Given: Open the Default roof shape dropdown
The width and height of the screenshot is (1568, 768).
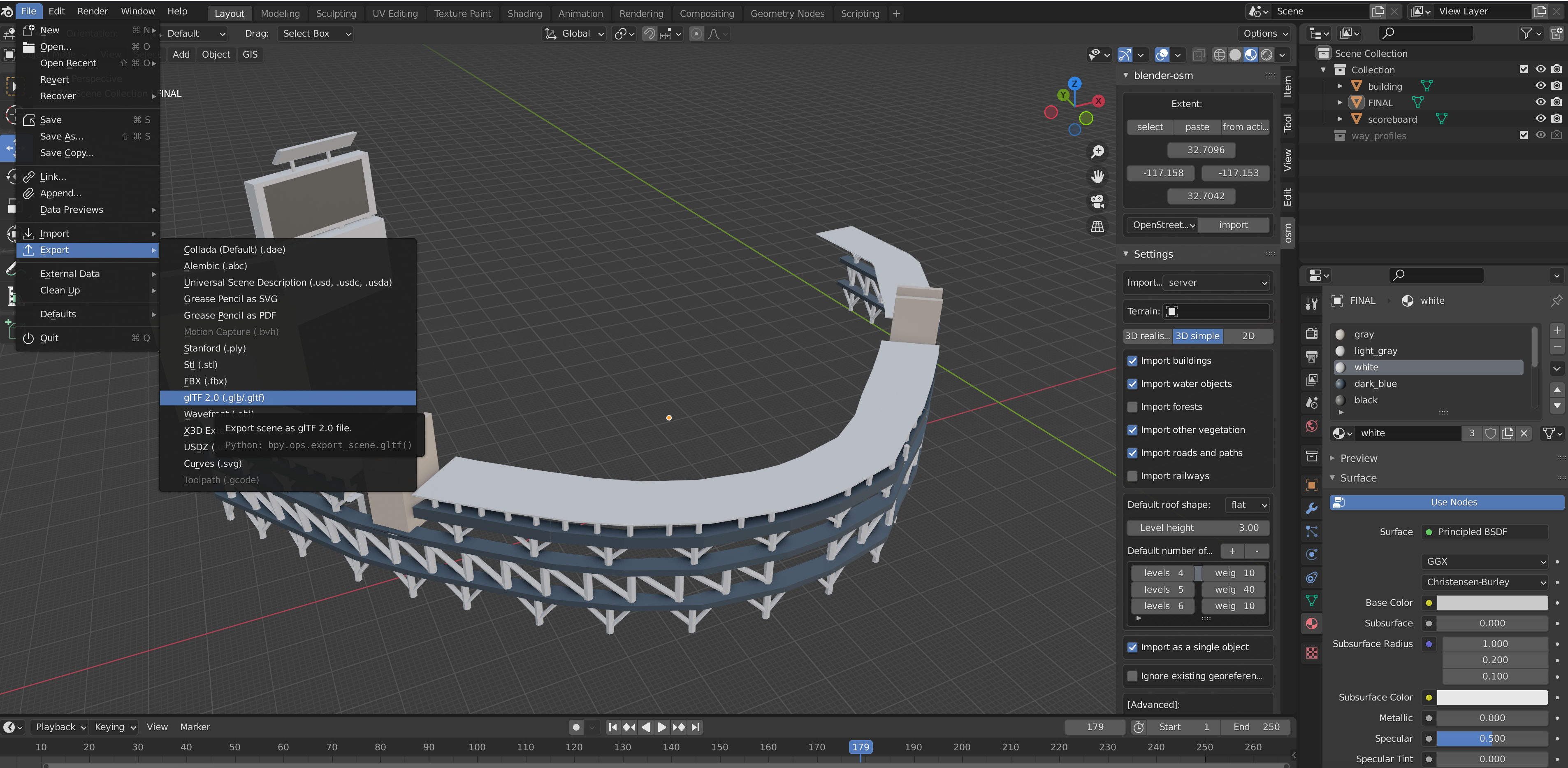Looking at the screenshot, I should [x=1248, y=505].
